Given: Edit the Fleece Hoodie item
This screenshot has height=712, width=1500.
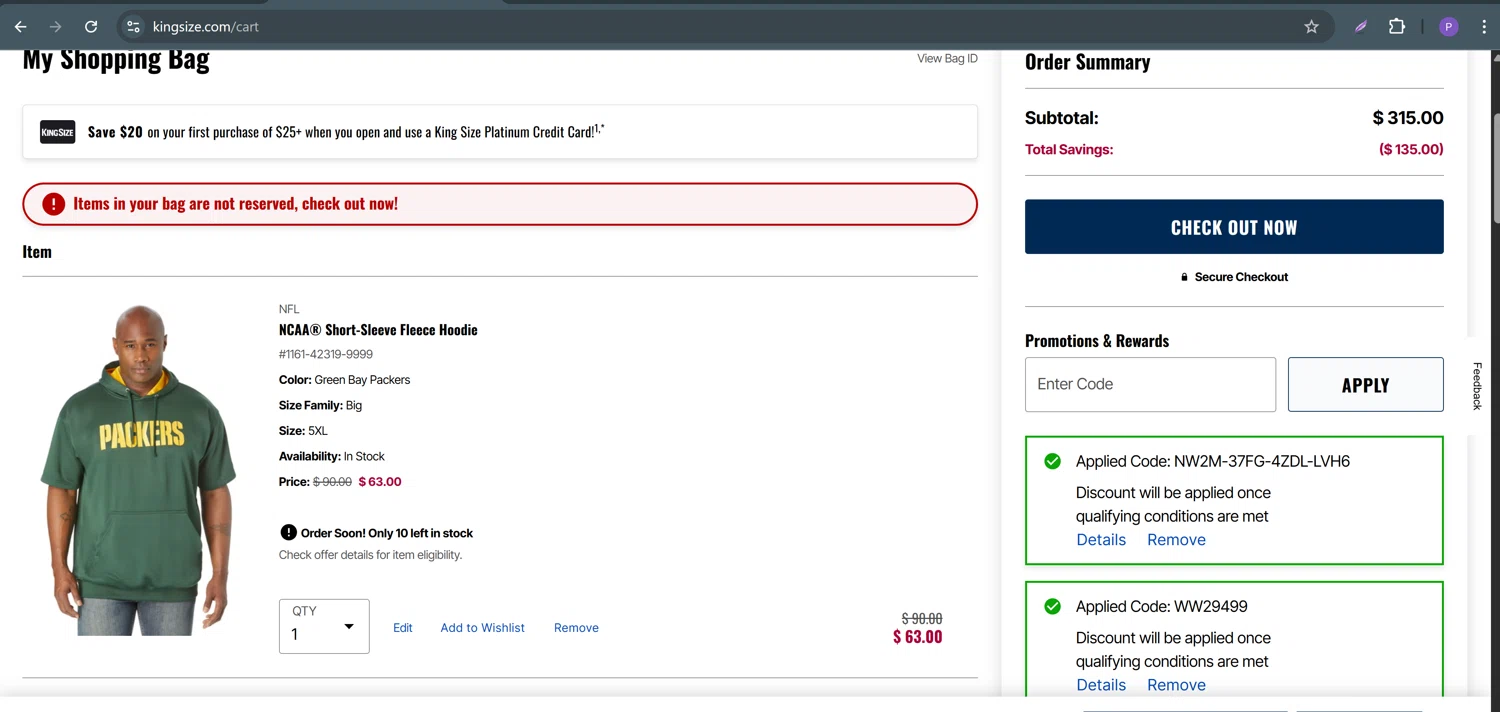Looking at the screenshot, I should pos(403,628).
